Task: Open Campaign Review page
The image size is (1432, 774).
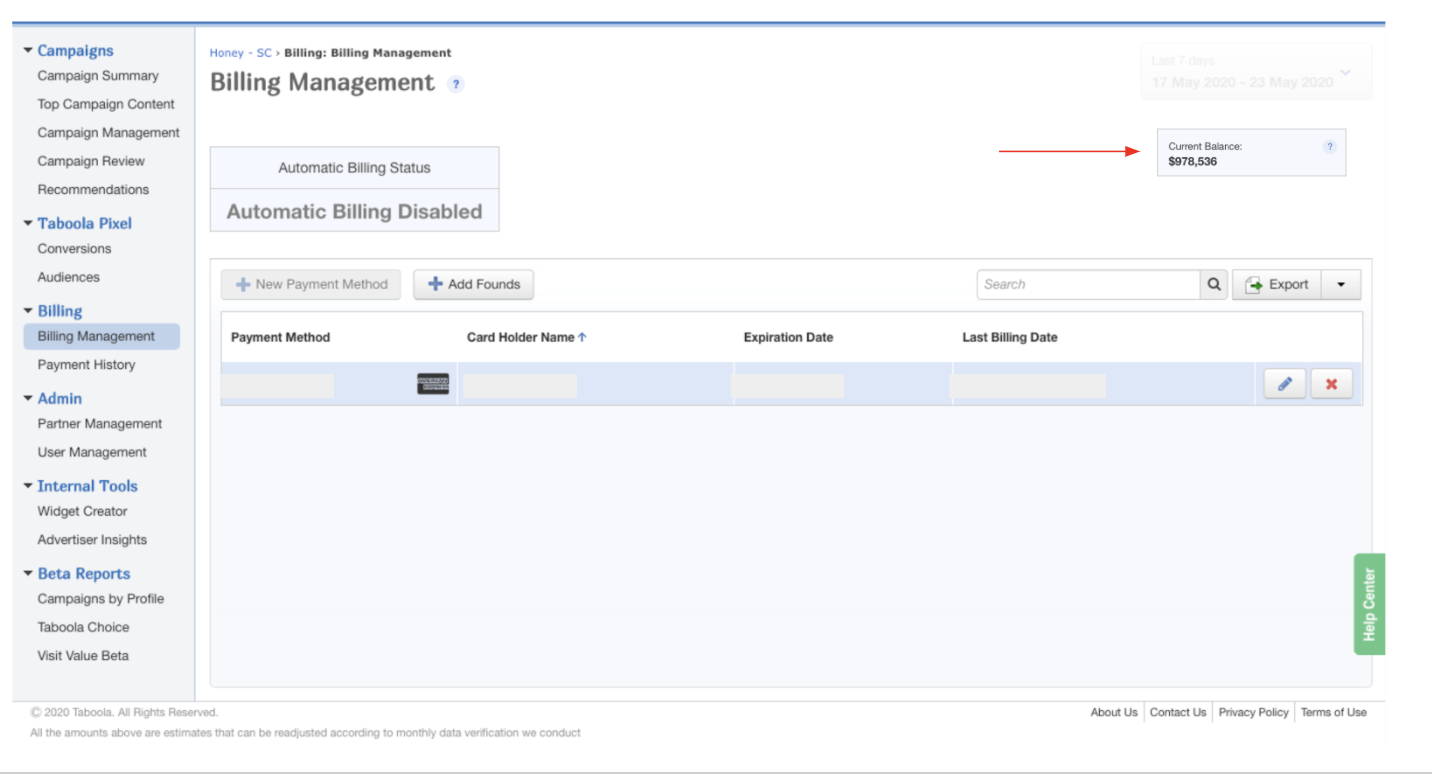Action: click(91, 161)
